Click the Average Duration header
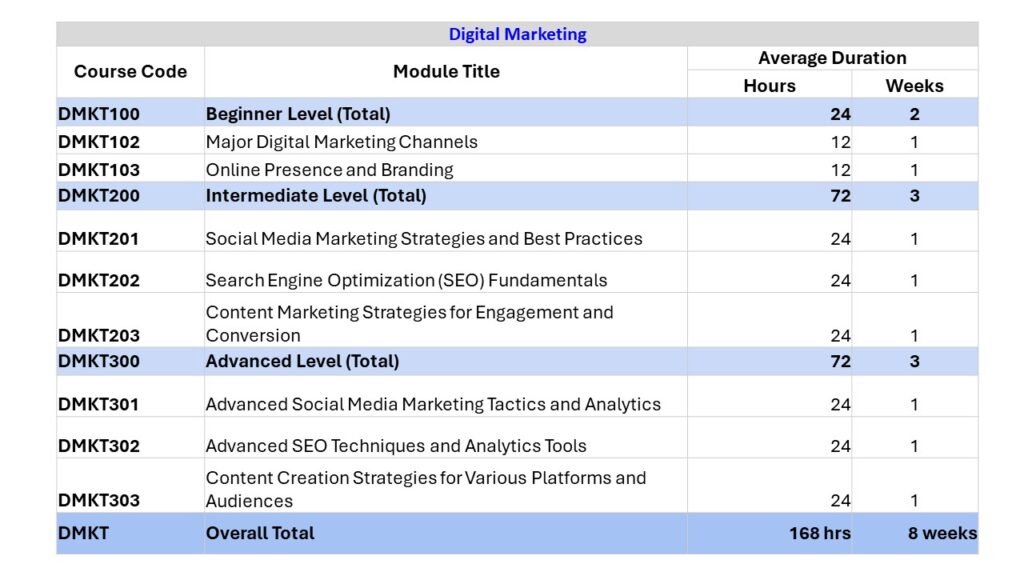Image resolution: width=1024 pixels, height=576 pixels. 832,58
